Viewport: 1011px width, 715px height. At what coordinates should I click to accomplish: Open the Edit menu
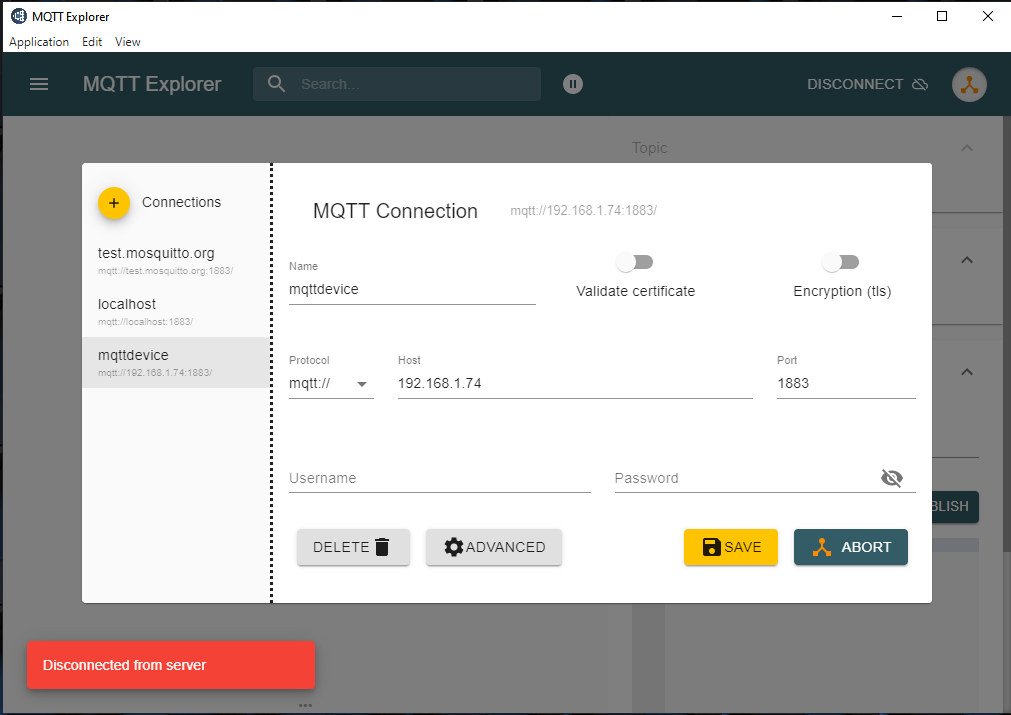[x=92, y=42]
